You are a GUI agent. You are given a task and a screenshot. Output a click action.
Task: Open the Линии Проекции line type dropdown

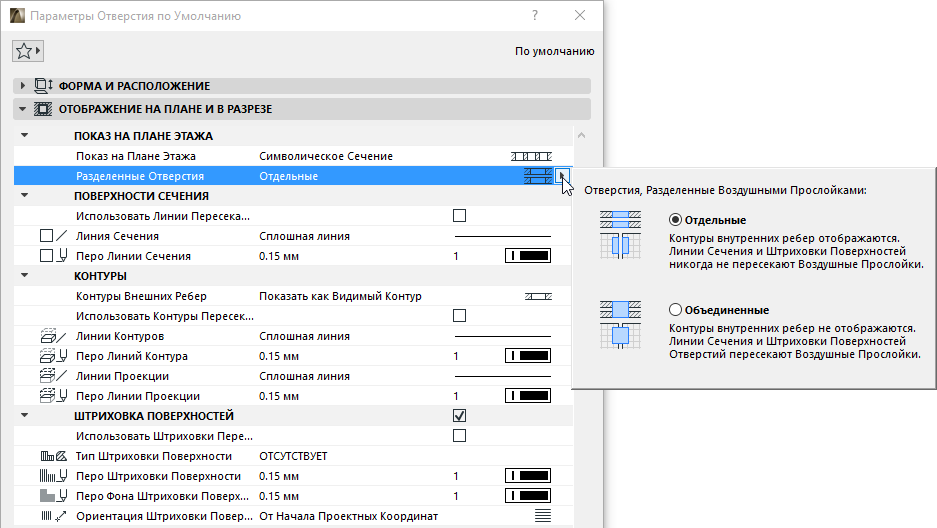[503, 376]
